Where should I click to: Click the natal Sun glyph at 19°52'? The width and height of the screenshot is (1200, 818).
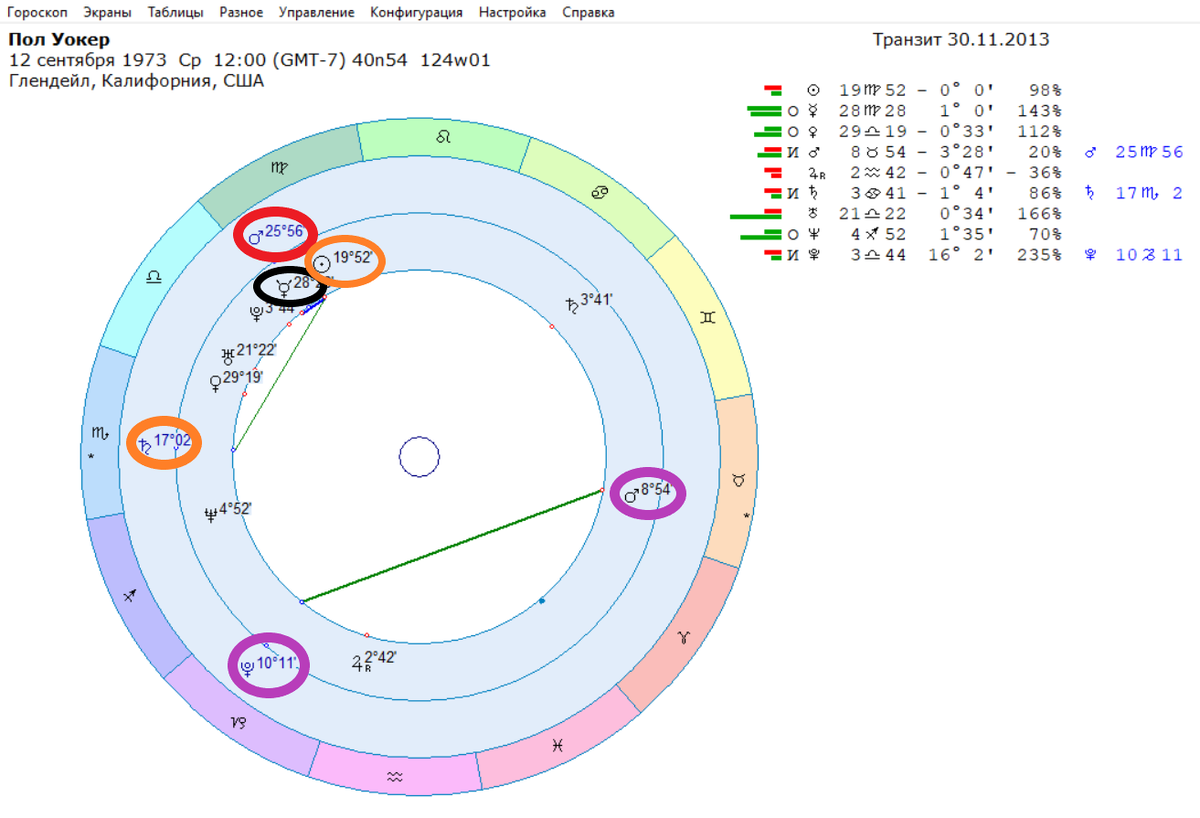tap(321, 263)
